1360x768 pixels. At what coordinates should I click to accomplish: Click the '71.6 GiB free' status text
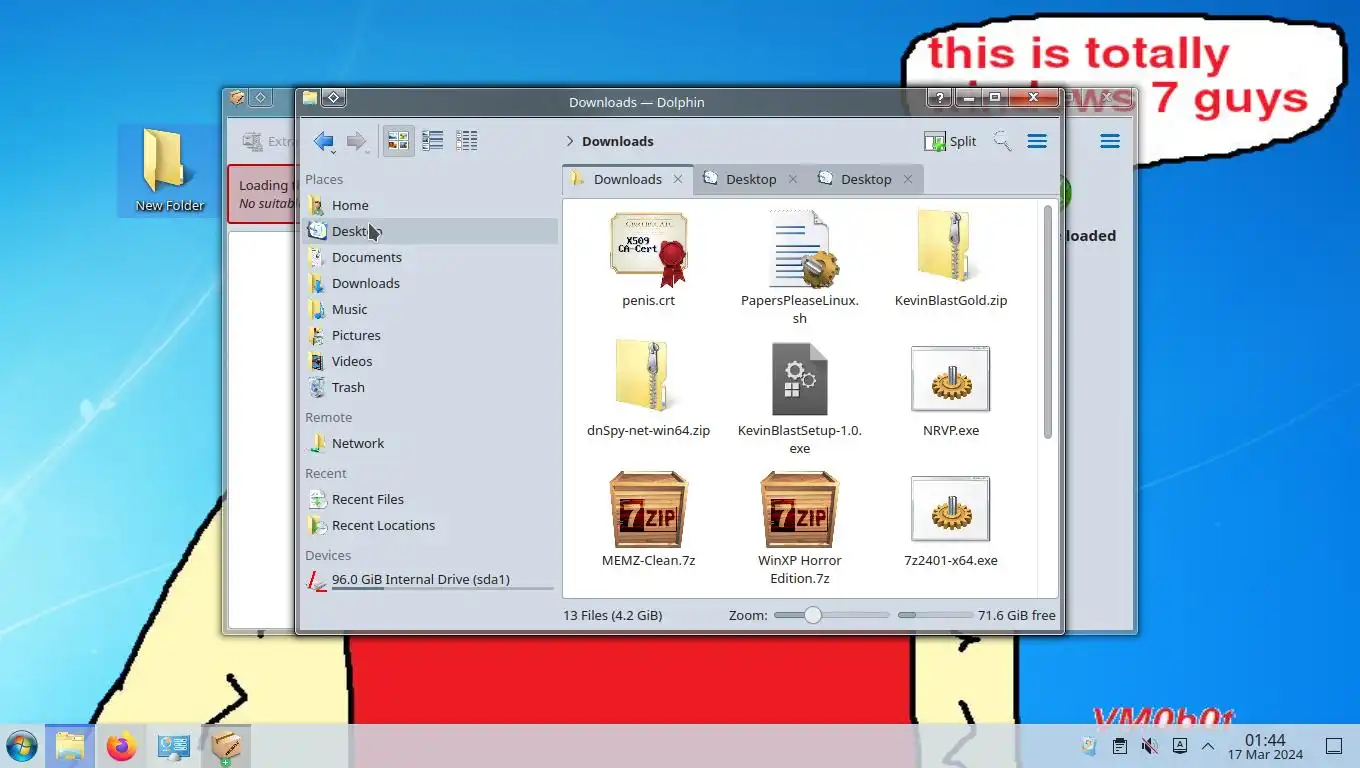point(1017,615)
